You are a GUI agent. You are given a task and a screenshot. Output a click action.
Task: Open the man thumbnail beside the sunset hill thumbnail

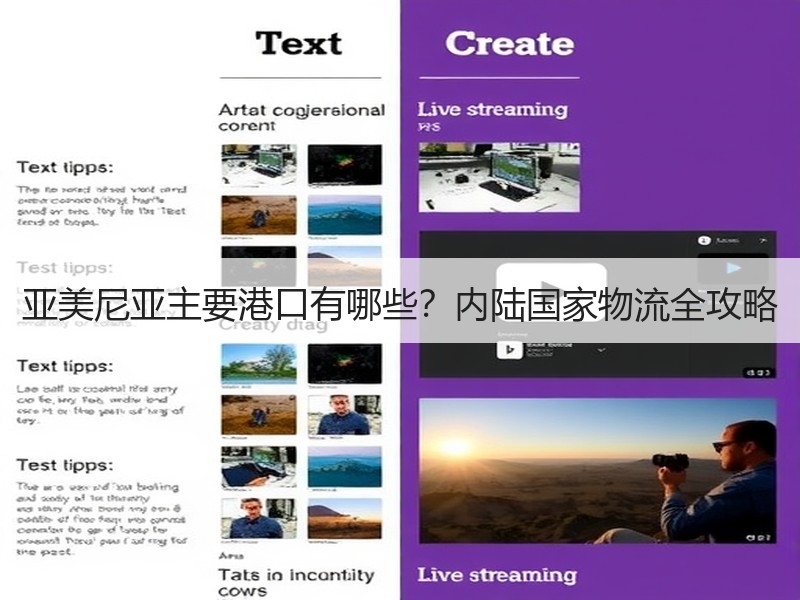pos(259,518)
